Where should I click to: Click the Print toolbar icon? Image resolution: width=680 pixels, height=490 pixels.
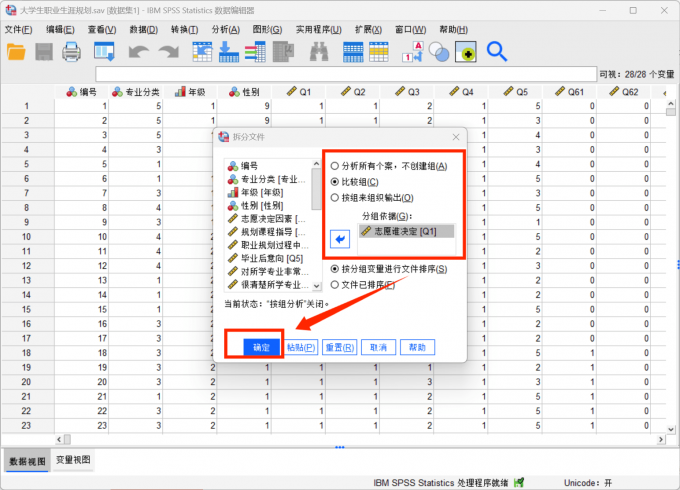(71, 52)
